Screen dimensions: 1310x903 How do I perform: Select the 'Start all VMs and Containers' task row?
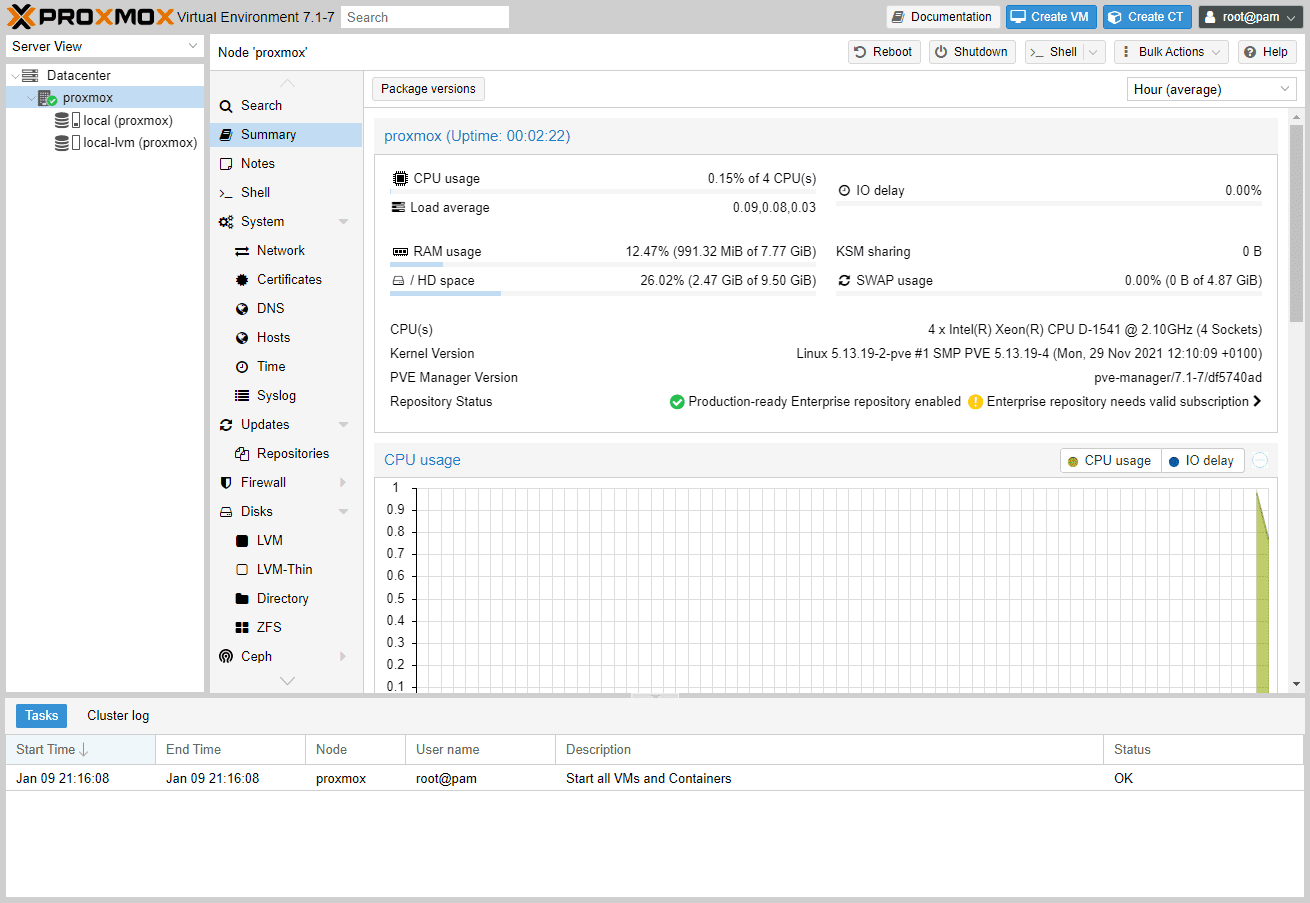coord(655,779)
